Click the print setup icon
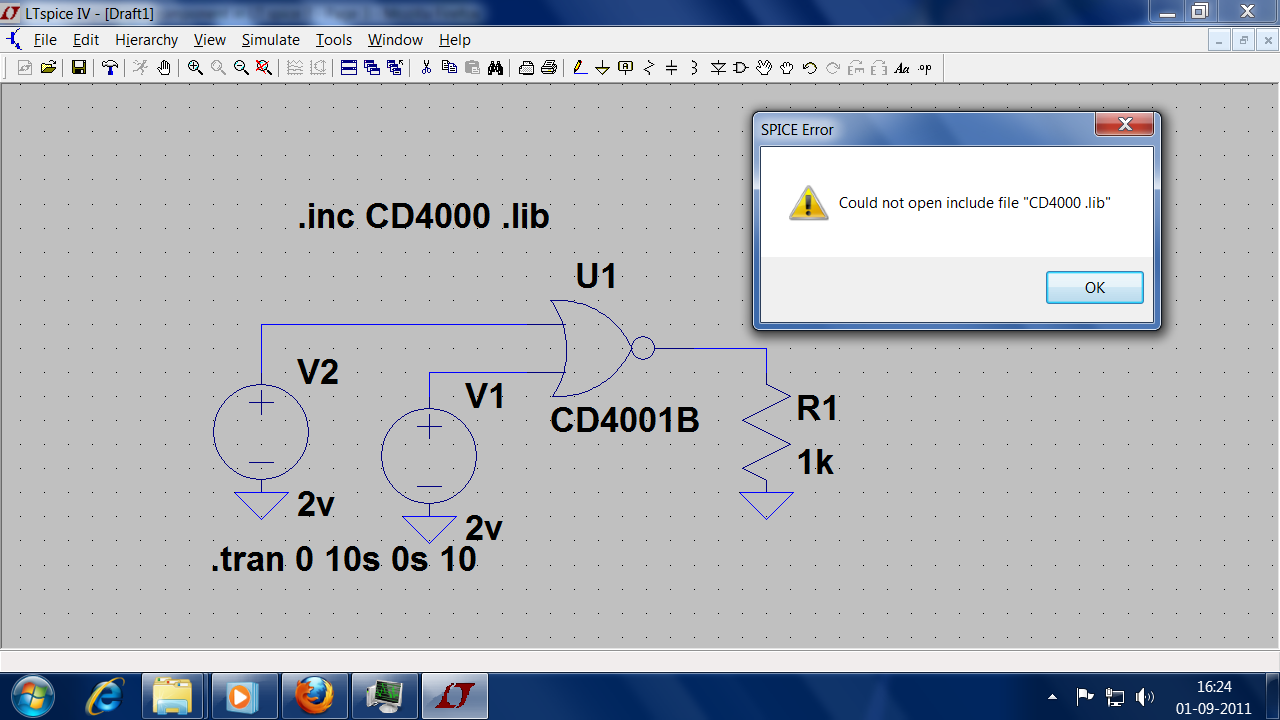 [526, 68]
